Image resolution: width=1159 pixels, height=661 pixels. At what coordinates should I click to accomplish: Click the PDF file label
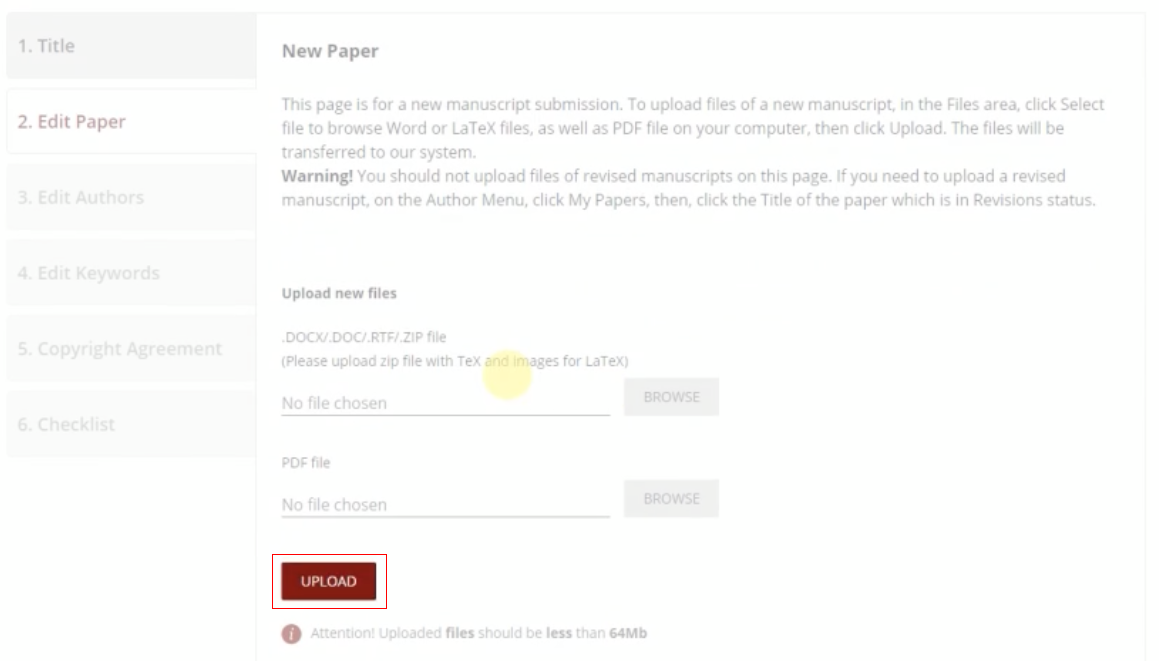pyautogui.click(x=306, y=463)
